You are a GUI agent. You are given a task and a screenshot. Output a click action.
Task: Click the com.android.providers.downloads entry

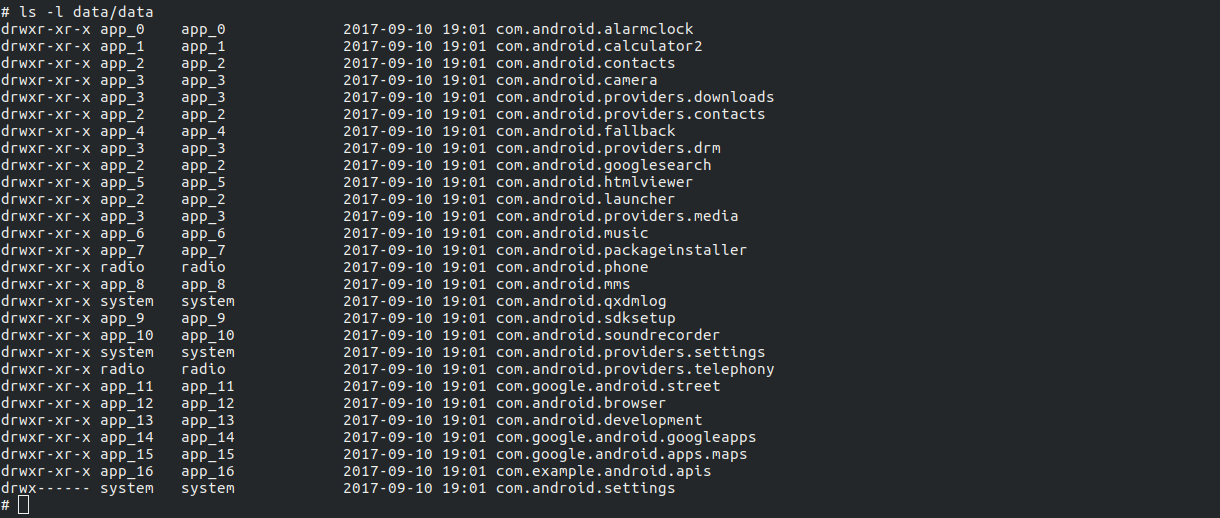(x=635, y=97)
